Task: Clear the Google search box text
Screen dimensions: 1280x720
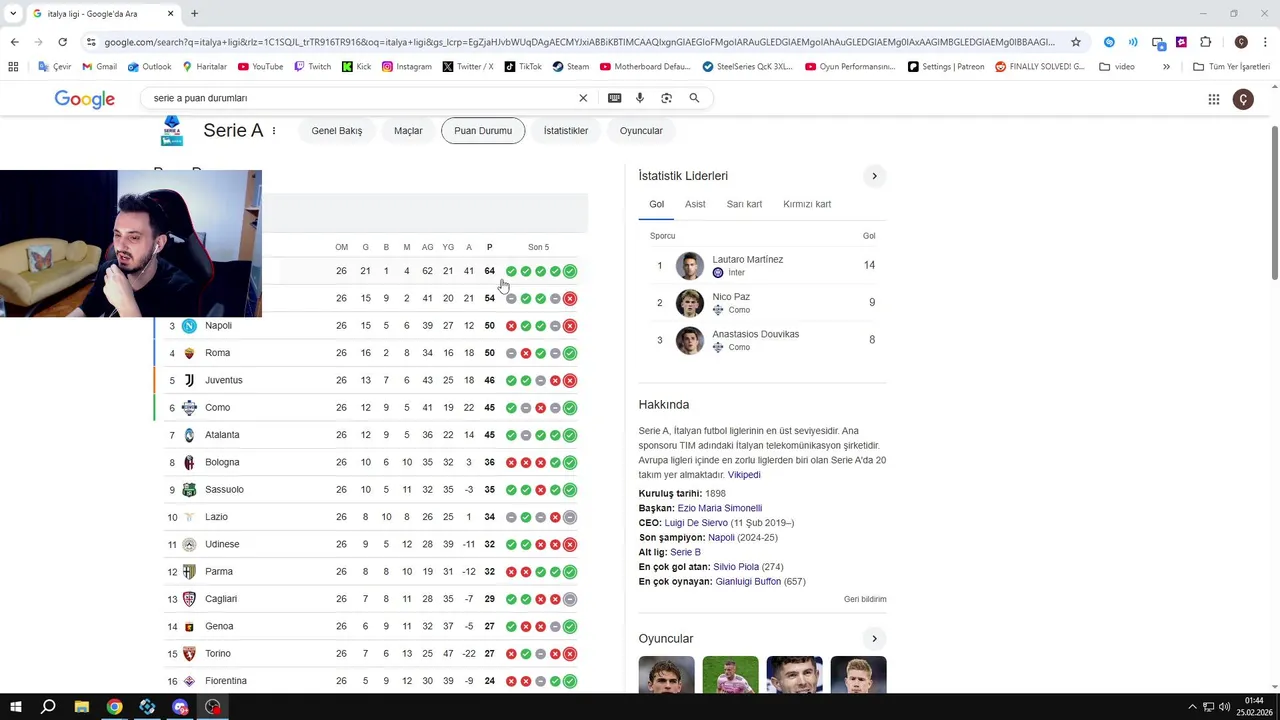Action: click(583, 98)
